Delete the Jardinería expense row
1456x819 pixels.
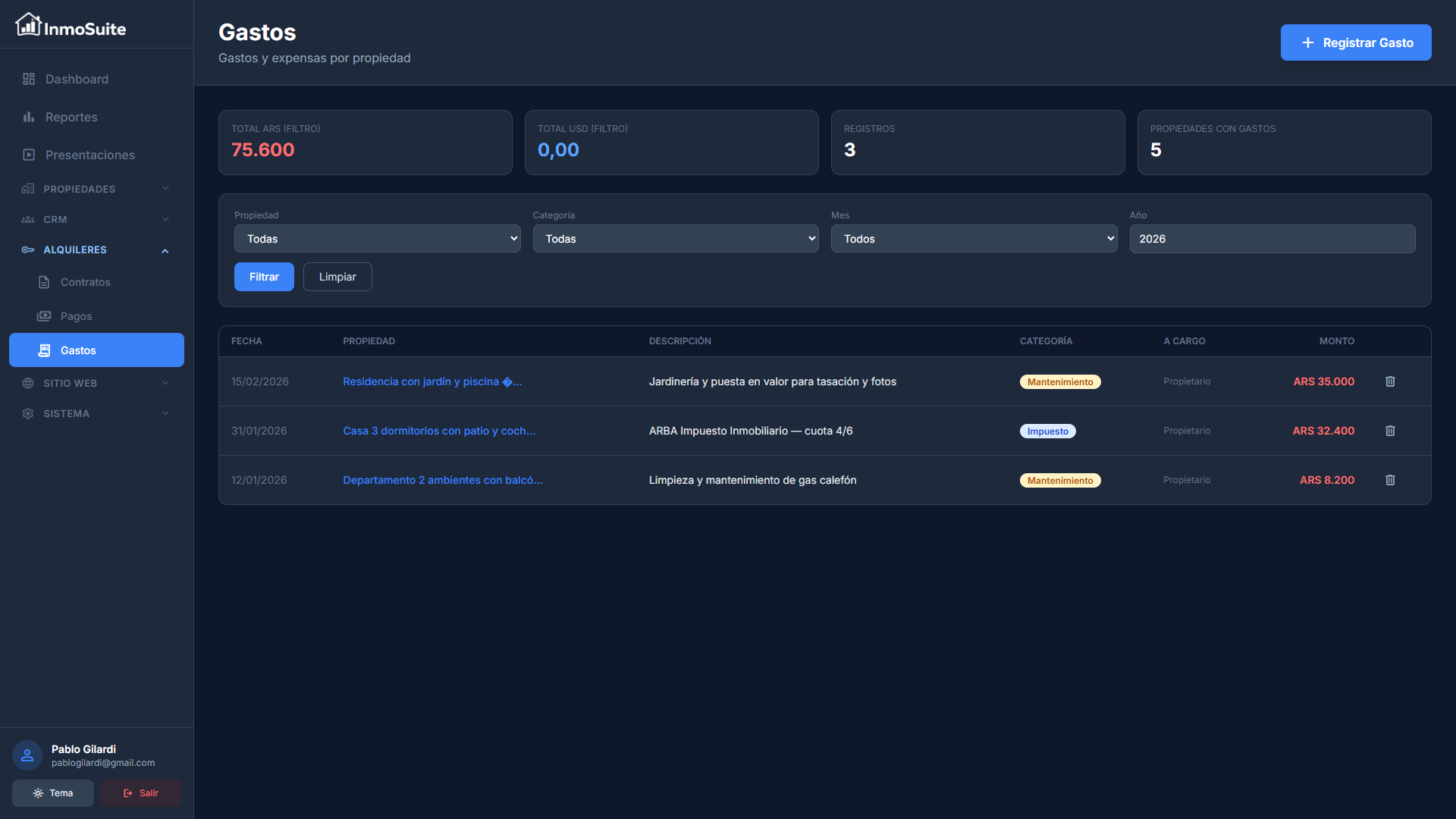[x=1390, y=381]
